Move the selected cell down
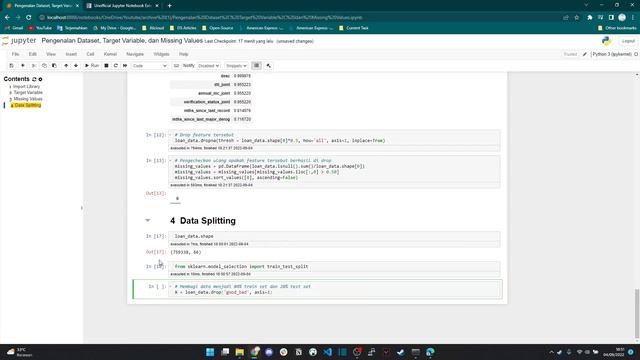 76,66
